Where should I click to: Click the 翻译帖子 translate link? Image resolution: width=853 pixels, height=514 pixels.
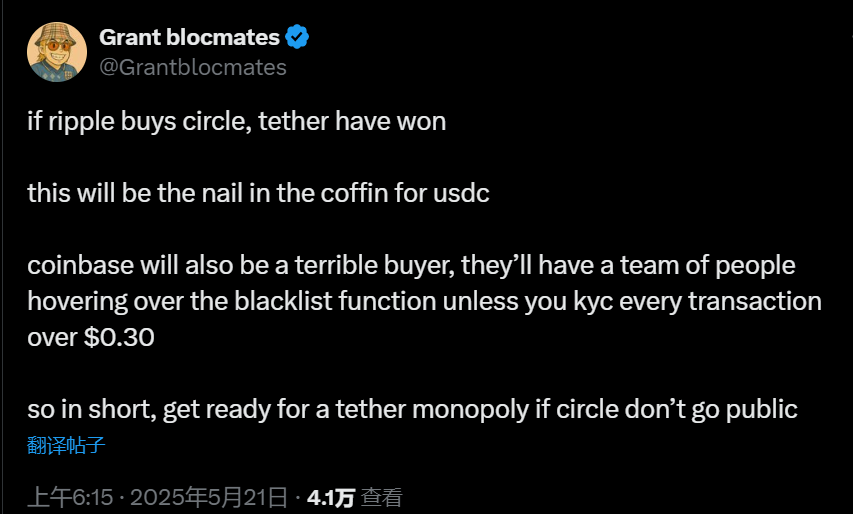click(x=66, y=446)
